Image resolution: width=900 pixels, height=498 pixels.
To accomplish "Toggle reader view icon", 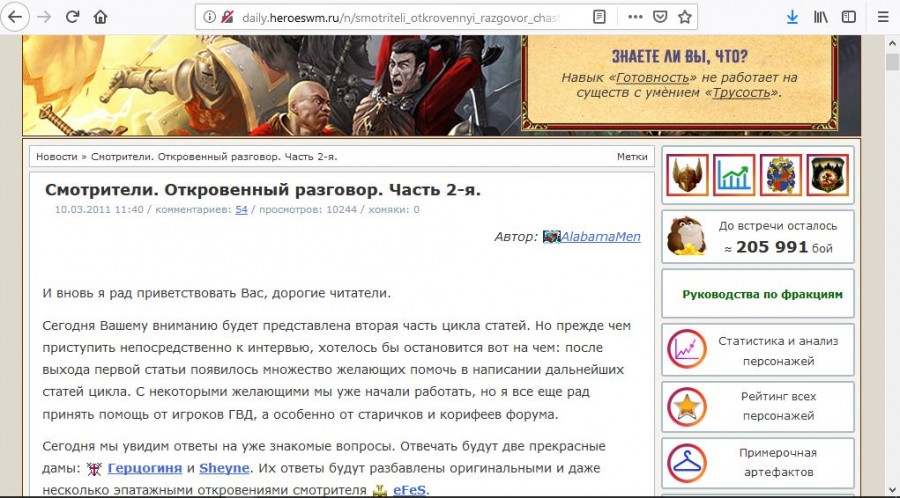I will point(599,17).
